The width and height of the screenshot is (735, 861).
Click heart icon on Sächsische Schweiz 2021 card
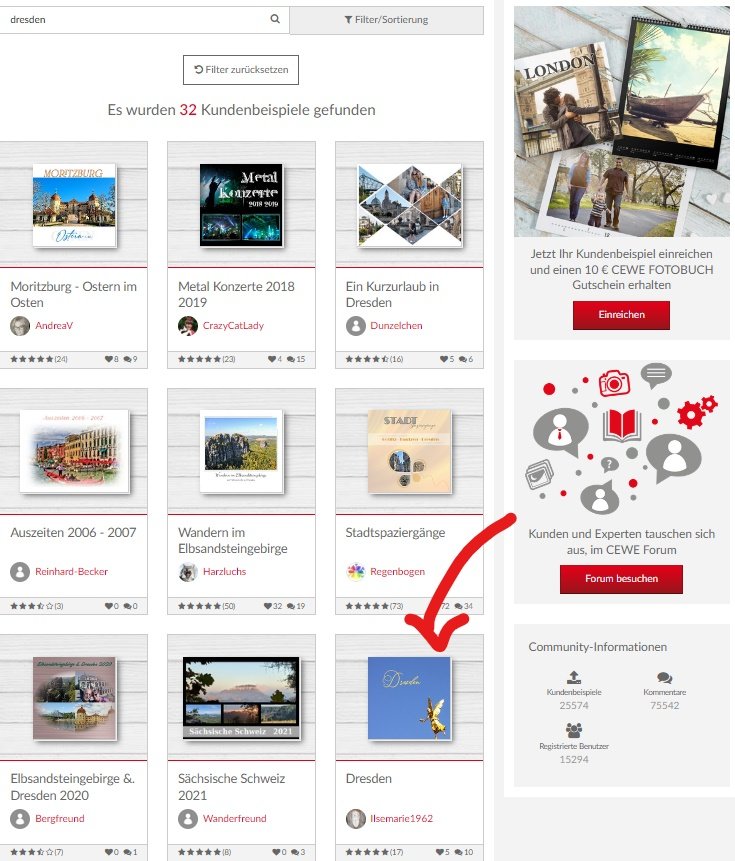click(x=276, y=852)
